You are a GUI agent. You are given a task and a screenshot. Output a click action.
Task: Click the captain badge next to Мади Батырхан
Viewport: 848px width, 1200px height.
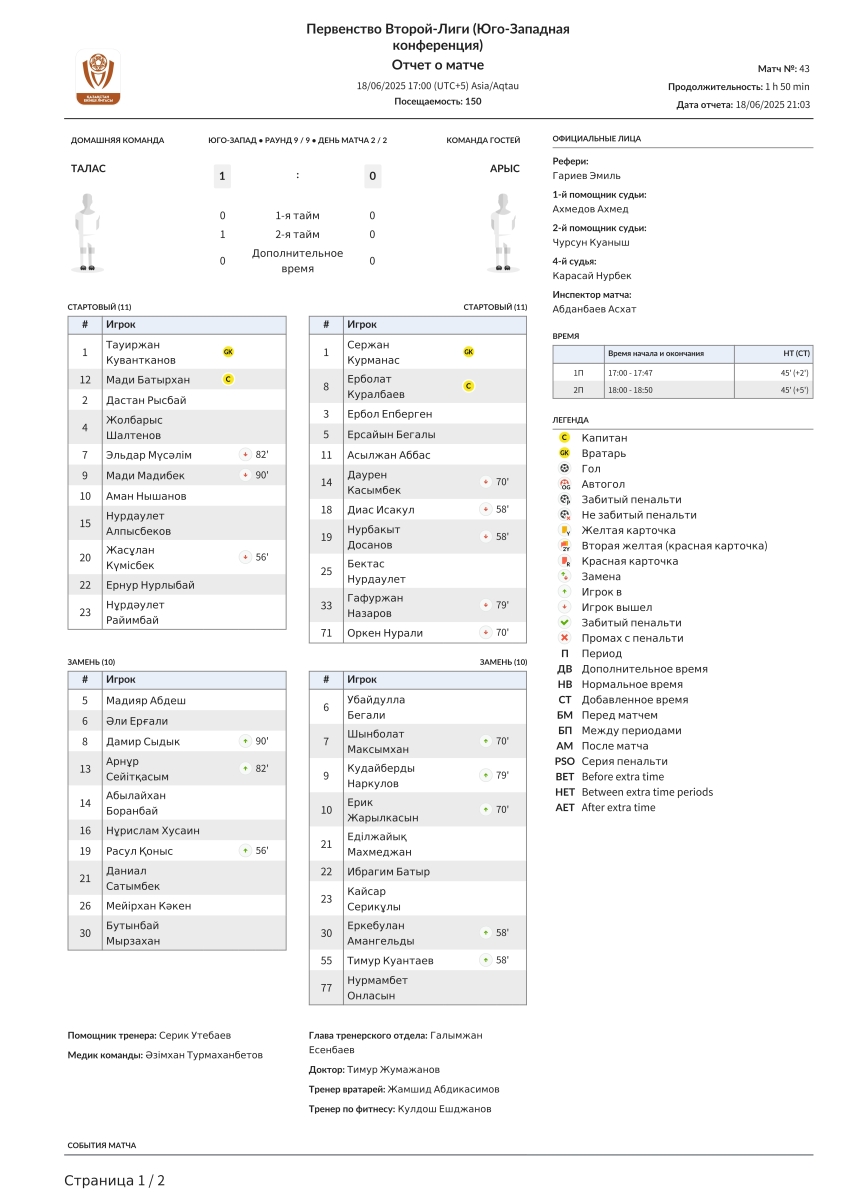click(228, 380)
